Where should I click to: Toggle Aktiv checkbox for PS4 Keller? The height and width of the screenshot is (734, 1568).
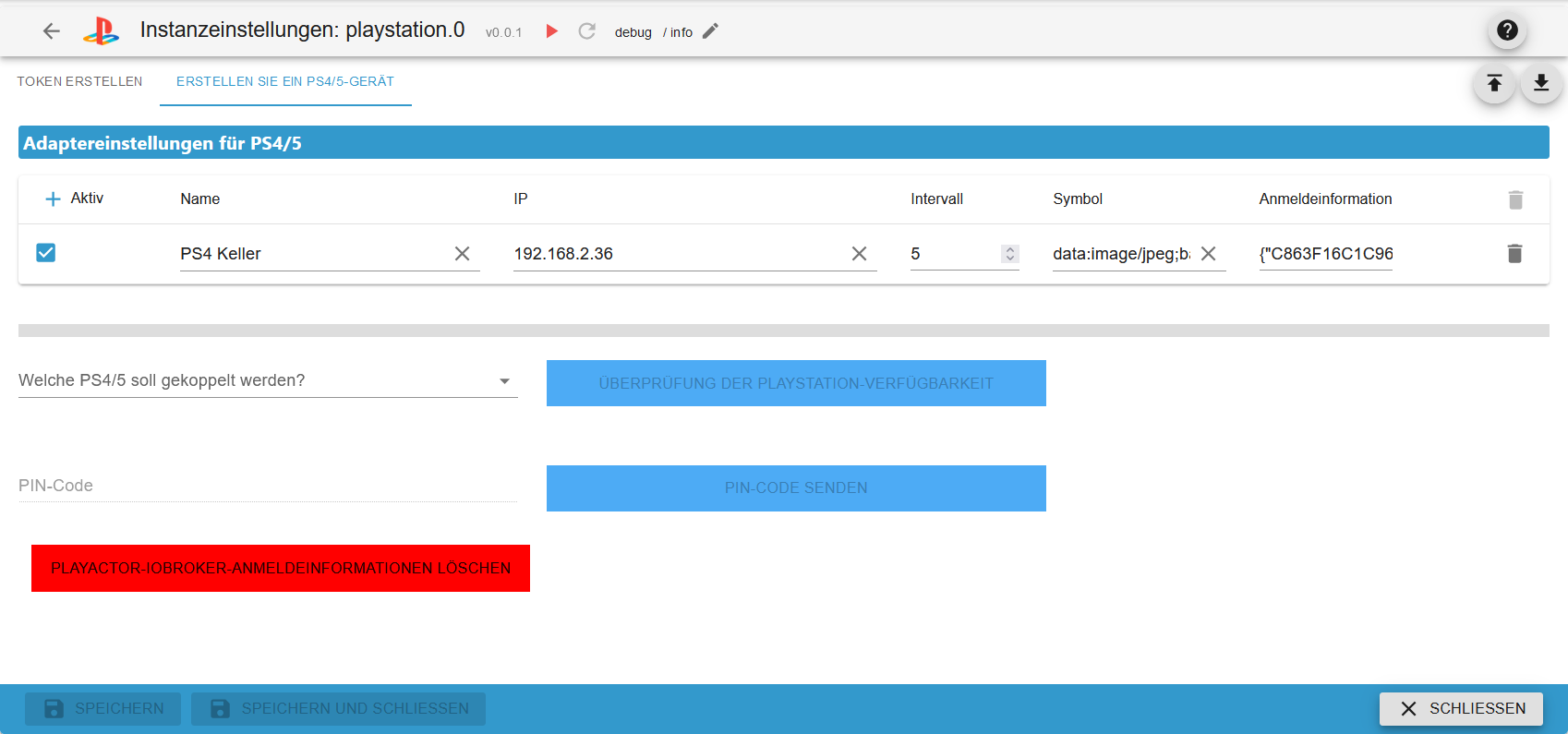coord(45,252)
